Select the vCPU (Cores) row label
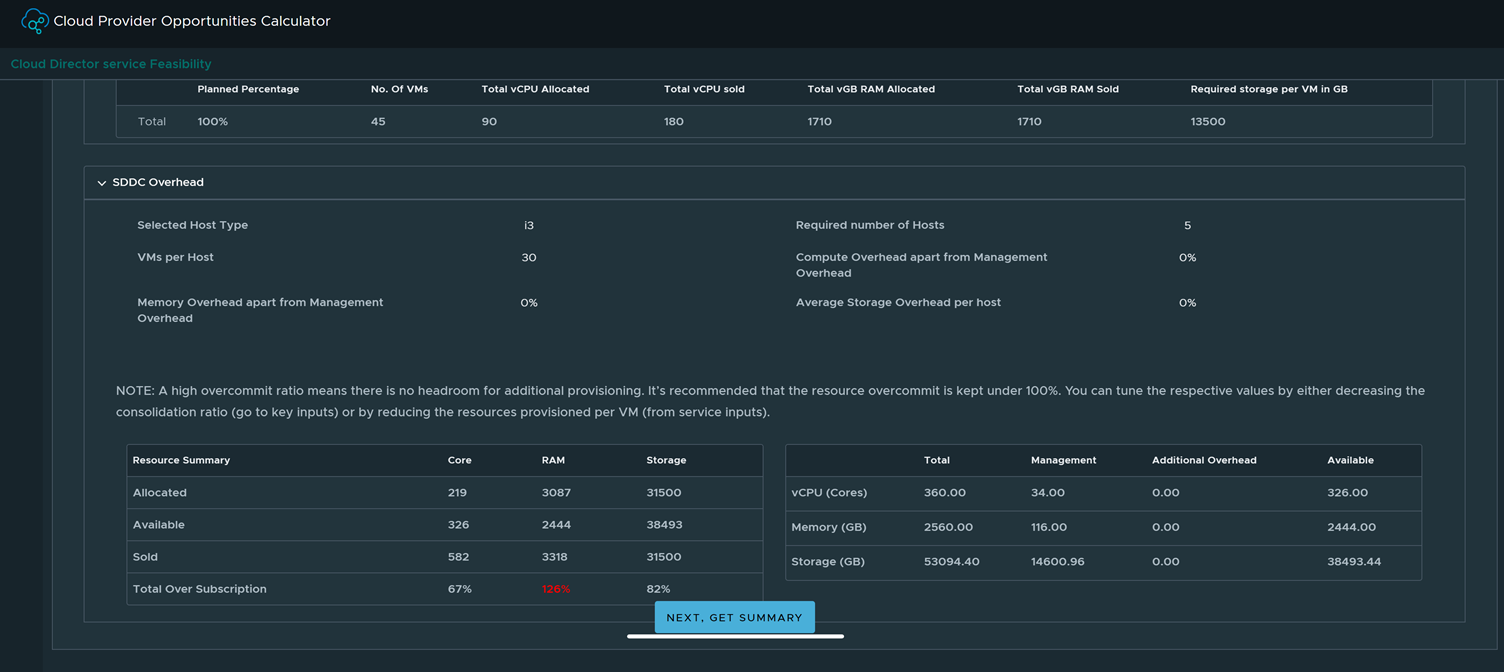Image resolution: width=1504 pixels, height=672 pixels. 829,493
